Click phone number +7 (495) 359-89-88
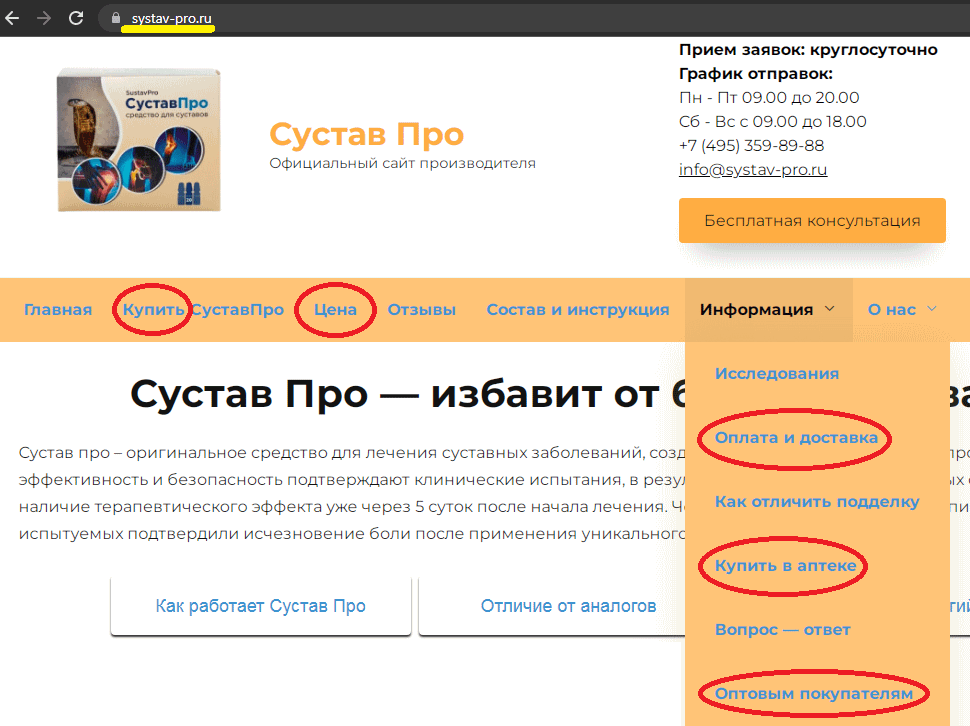Viewport: 970px width, 726px height. 751,145
